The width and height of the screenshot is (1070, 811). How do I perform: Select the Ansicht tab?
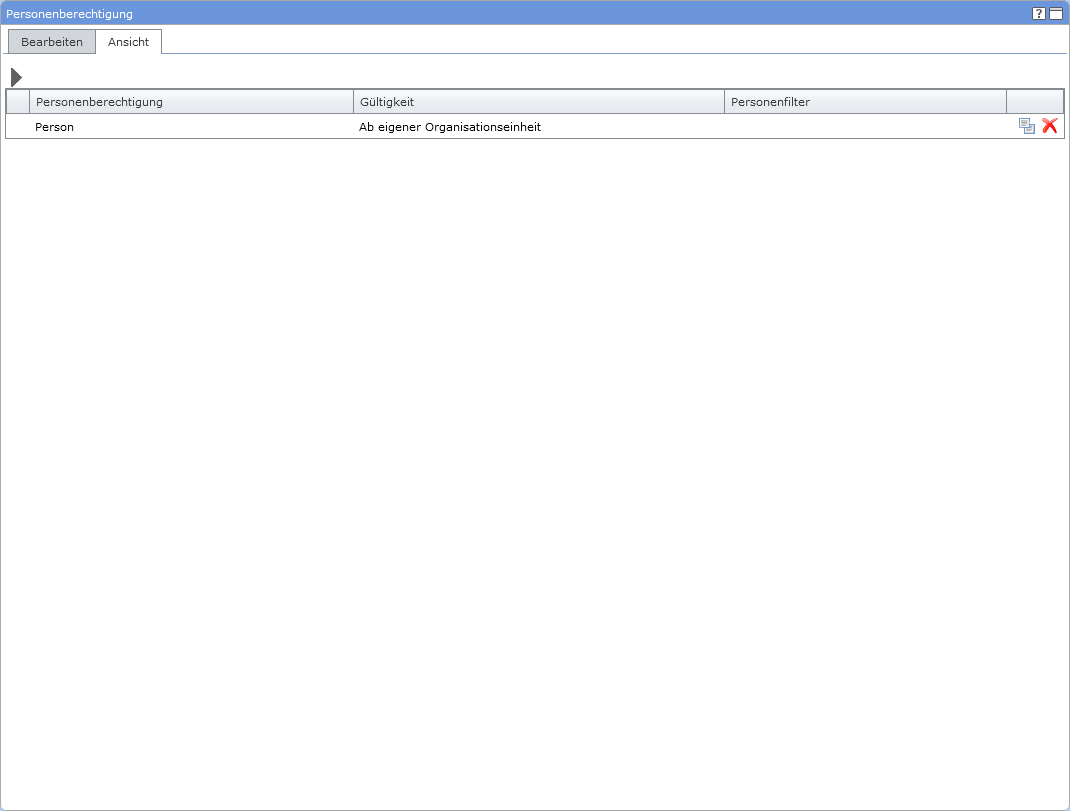click(128, 42)
